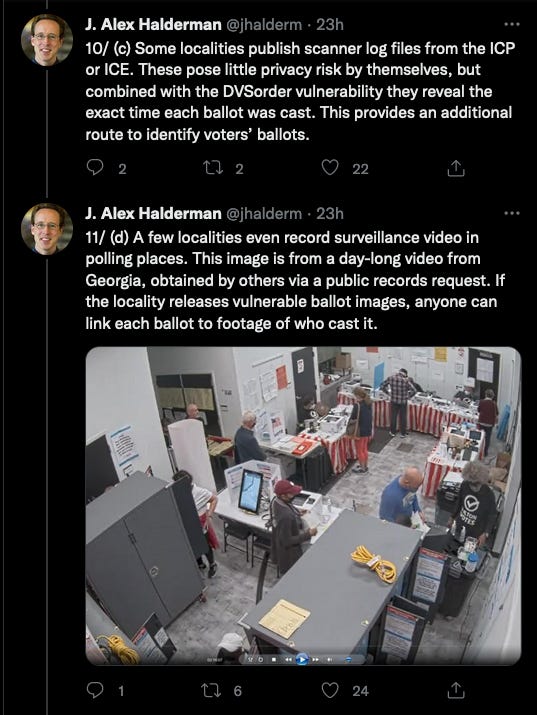The image size is (537, 715).
Task: Share the tweet about scanner log files
Action: (x=455, y=169)
